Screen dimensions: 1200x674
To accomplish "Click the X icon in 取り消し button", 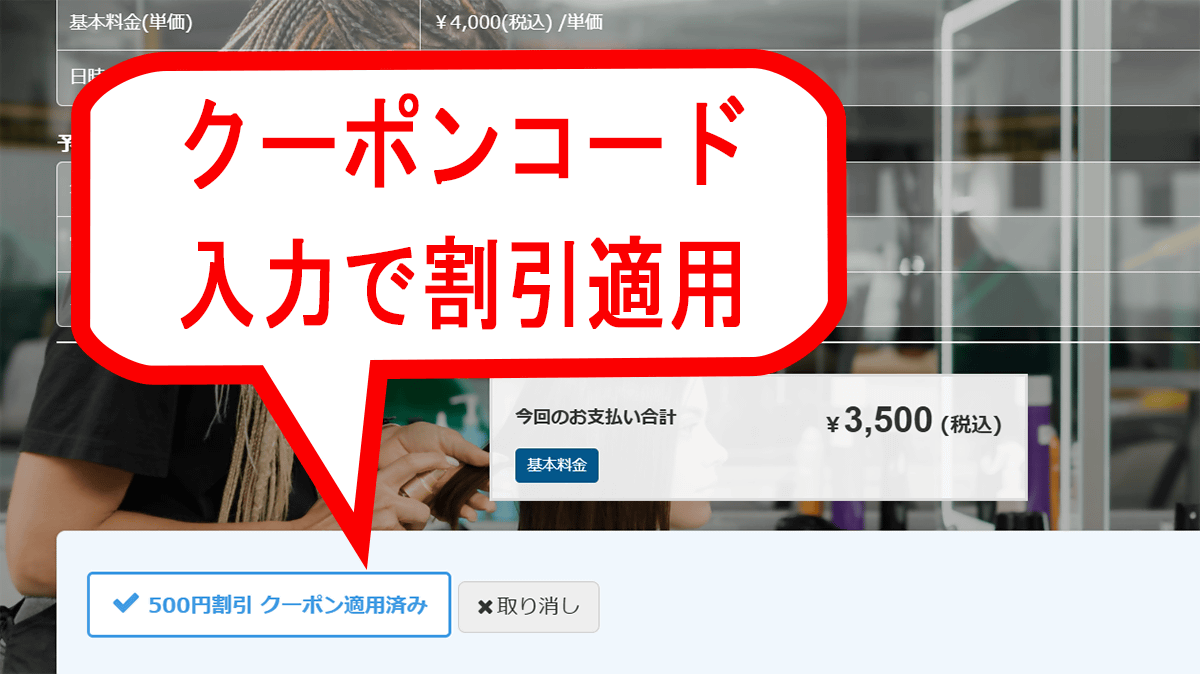I will pyautogui.click(x=485, y=607).
